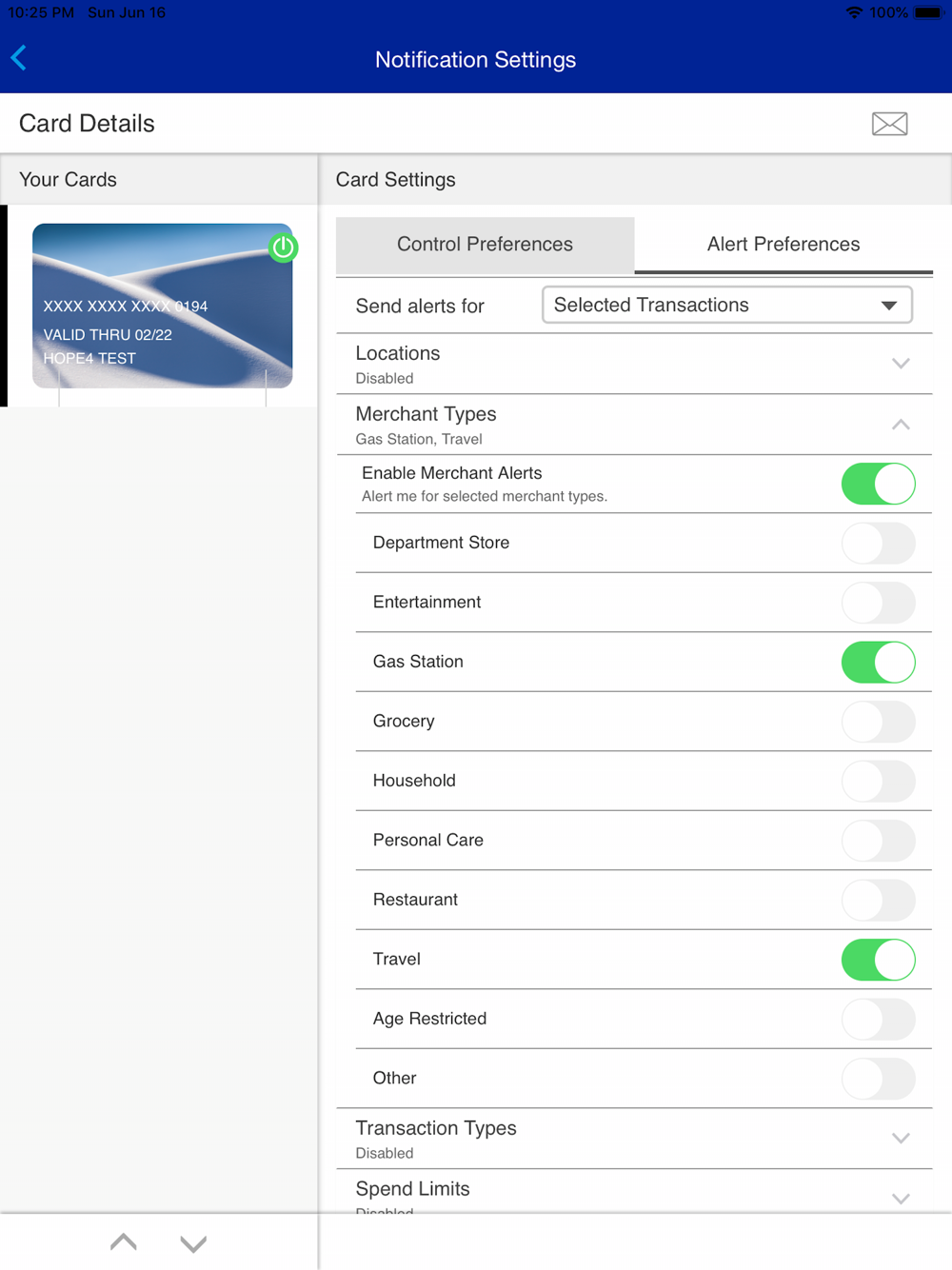Enable Grocery alerts
Viewport: 952px width, 1270px height.
[878, 722]
